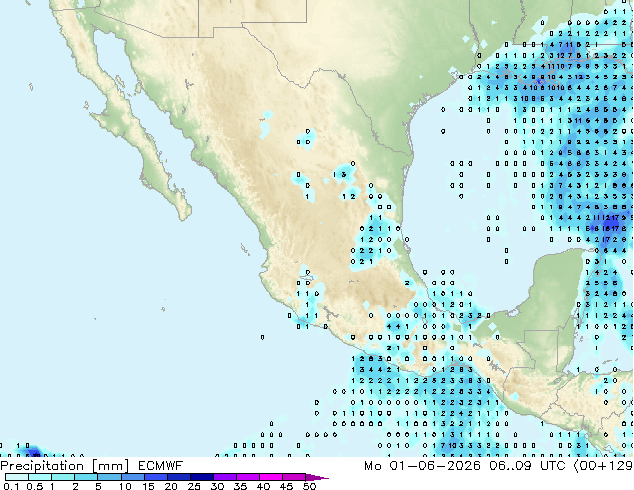The image size is (634, 490).
Task: Click the '30' legend value label
Action: point(217,486)
